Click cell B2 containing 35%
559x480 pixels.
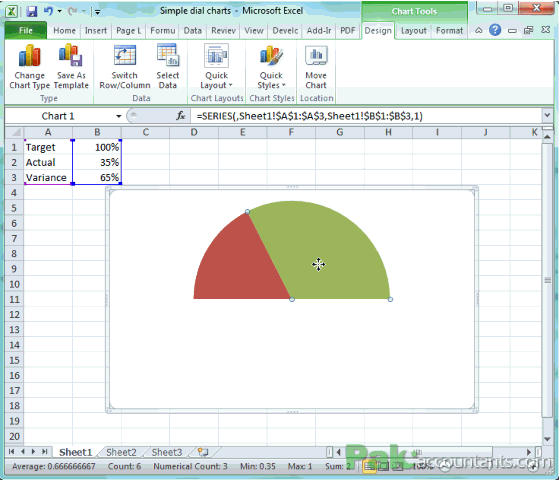pyautogui.click(x=97, y=162)
